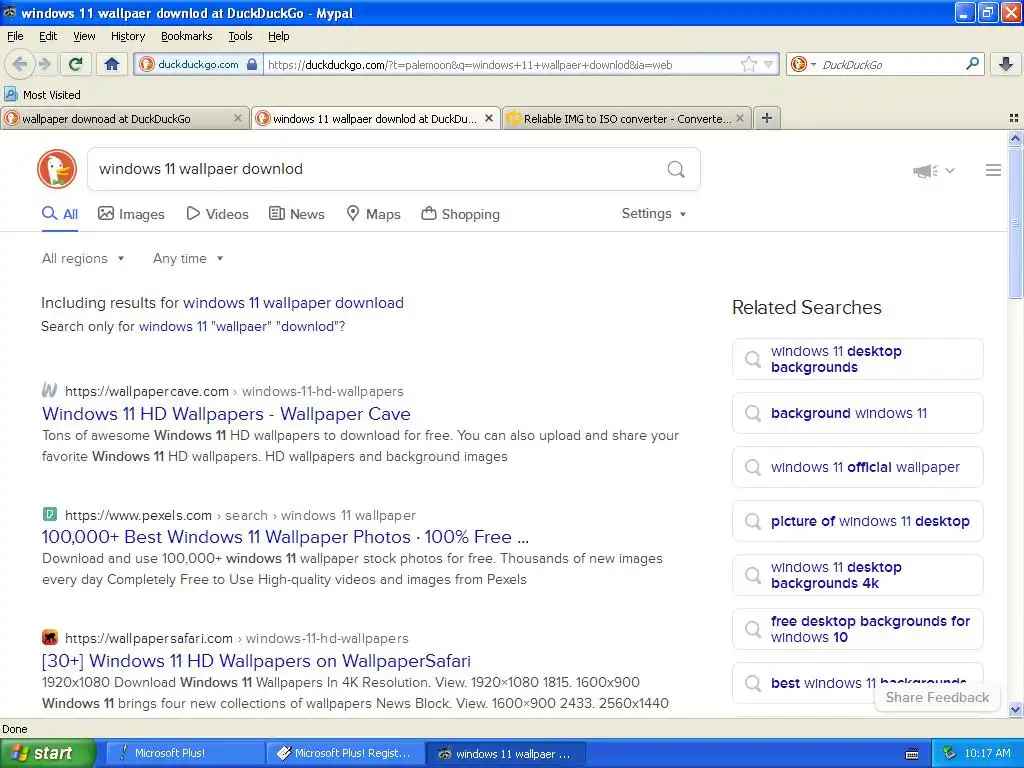This screenshot has height=768, width=1024.
Task: Click the magnifier in the browser search box
Action: (x=972, y=64)
